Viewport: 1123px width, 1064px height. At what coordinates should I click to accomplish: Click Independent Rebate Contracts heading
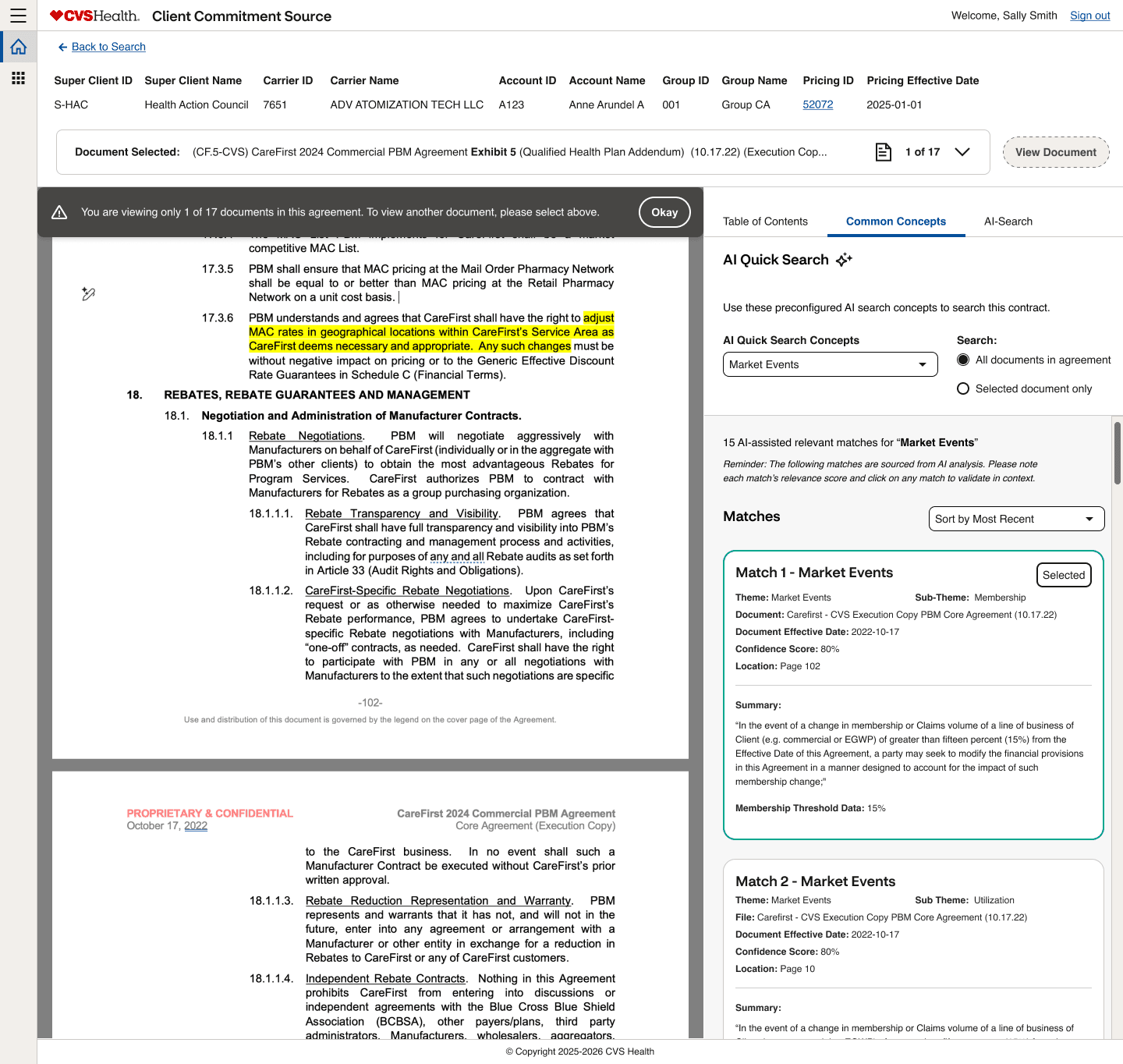coord(385,978)
